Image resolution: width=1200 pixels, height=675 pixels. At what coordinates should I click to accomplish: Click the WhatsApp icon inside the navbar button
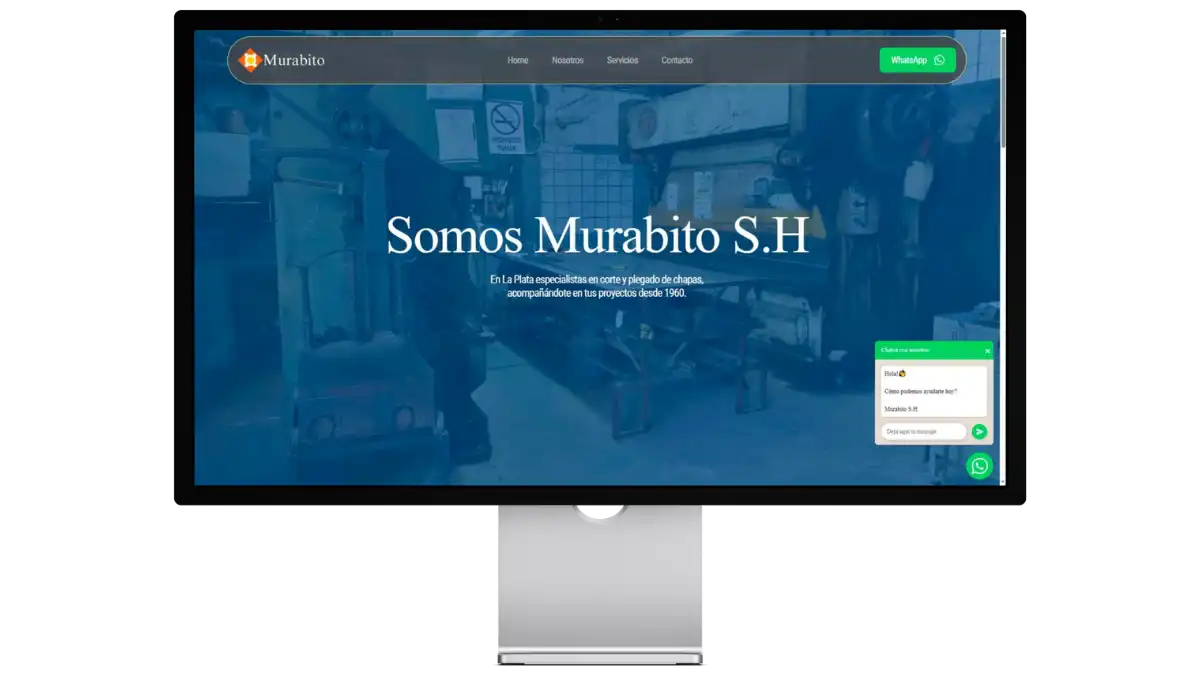pyautogui.click(x=939, y=60)
